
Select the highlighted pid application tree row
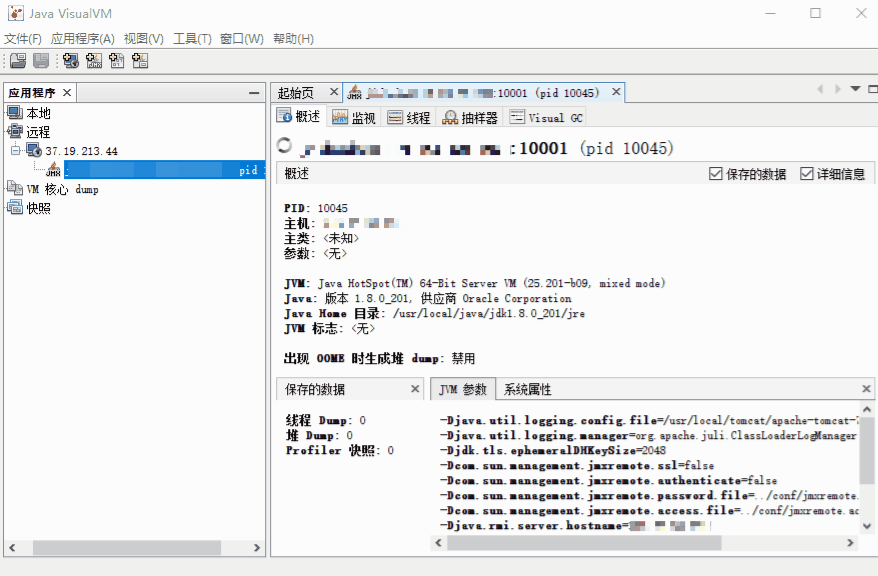coord(165,170)
